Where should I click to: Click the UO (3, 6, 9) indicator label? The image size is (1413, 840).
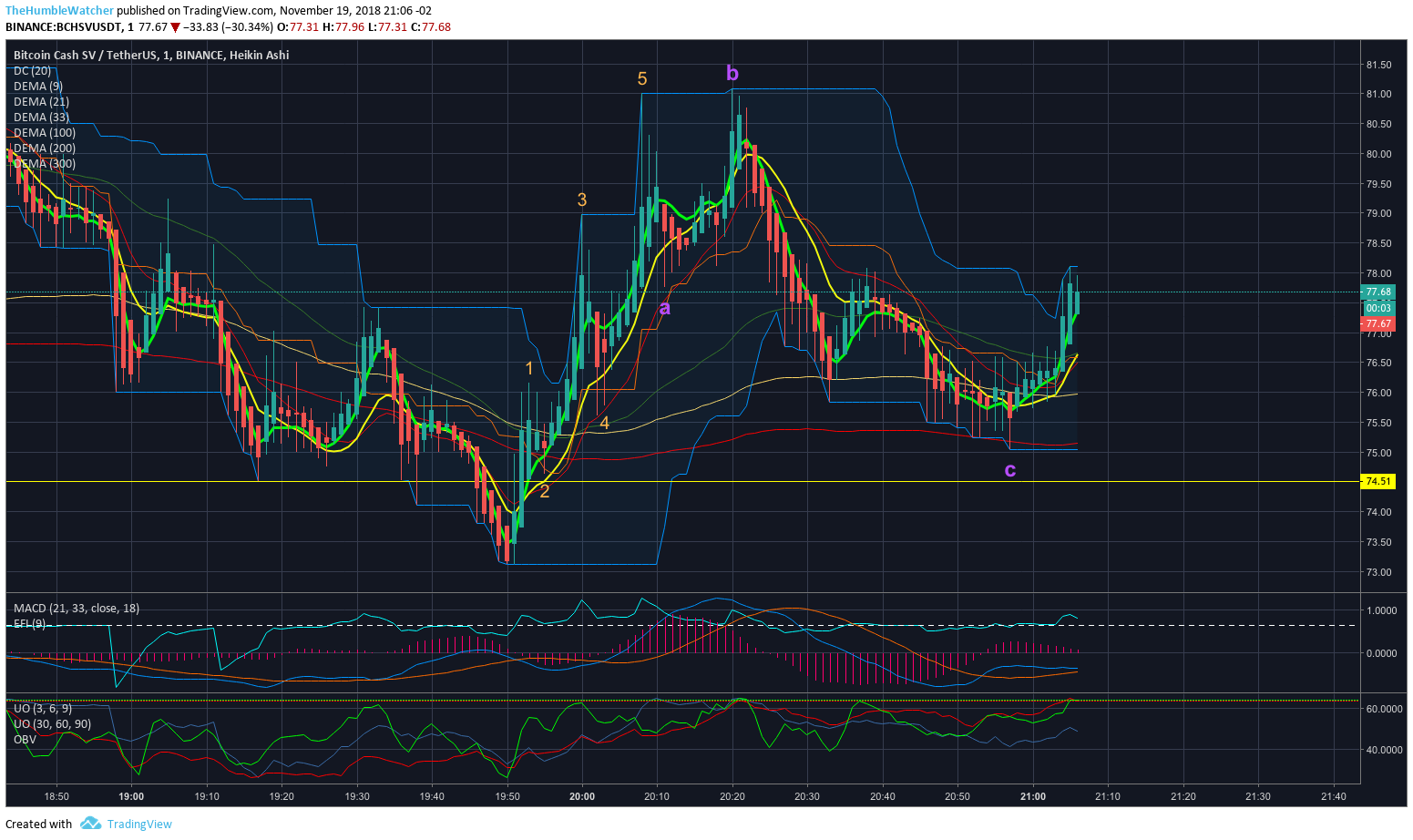point(43,708)
